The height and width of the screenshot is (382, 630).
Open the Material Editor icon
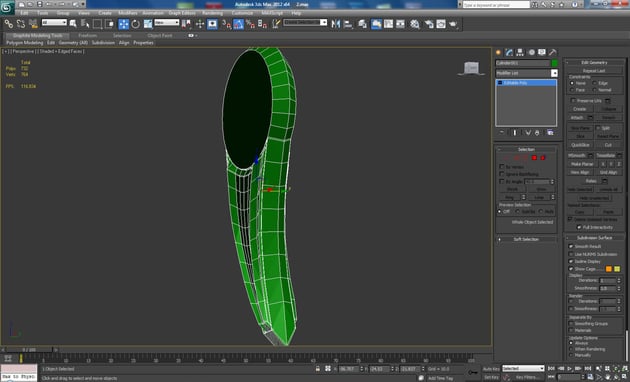415,24
